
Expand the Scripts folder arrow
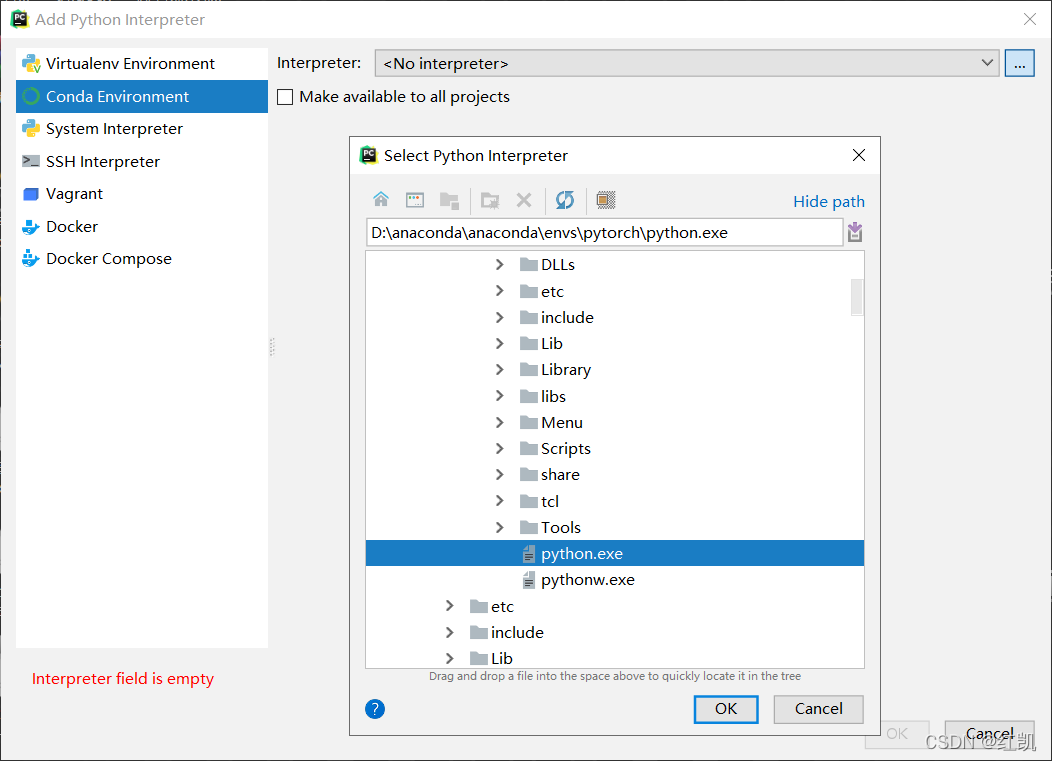tap(500, 448)
